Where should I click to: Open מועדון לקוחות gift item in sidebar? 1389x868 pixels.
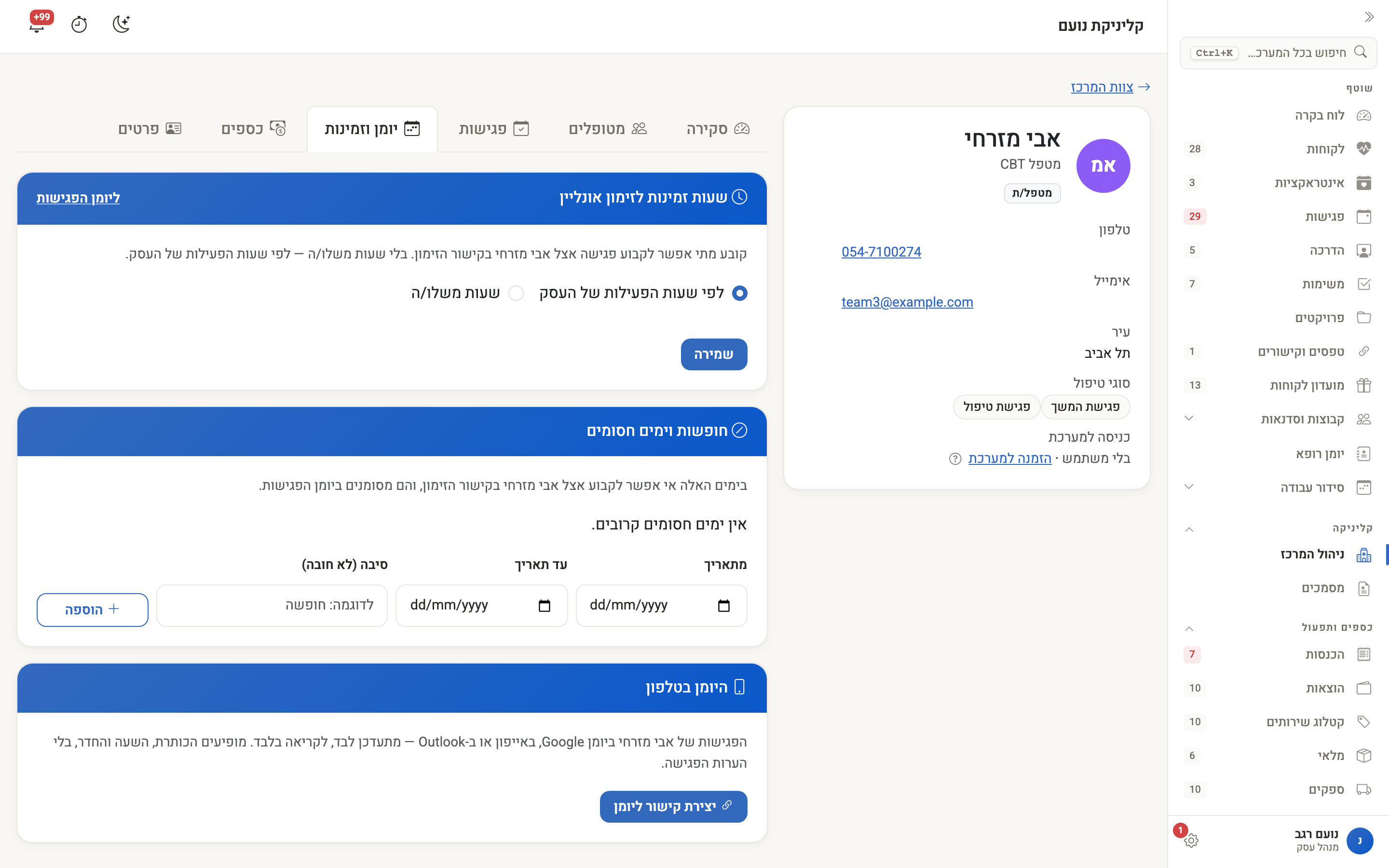click(x=1278, y=385)
